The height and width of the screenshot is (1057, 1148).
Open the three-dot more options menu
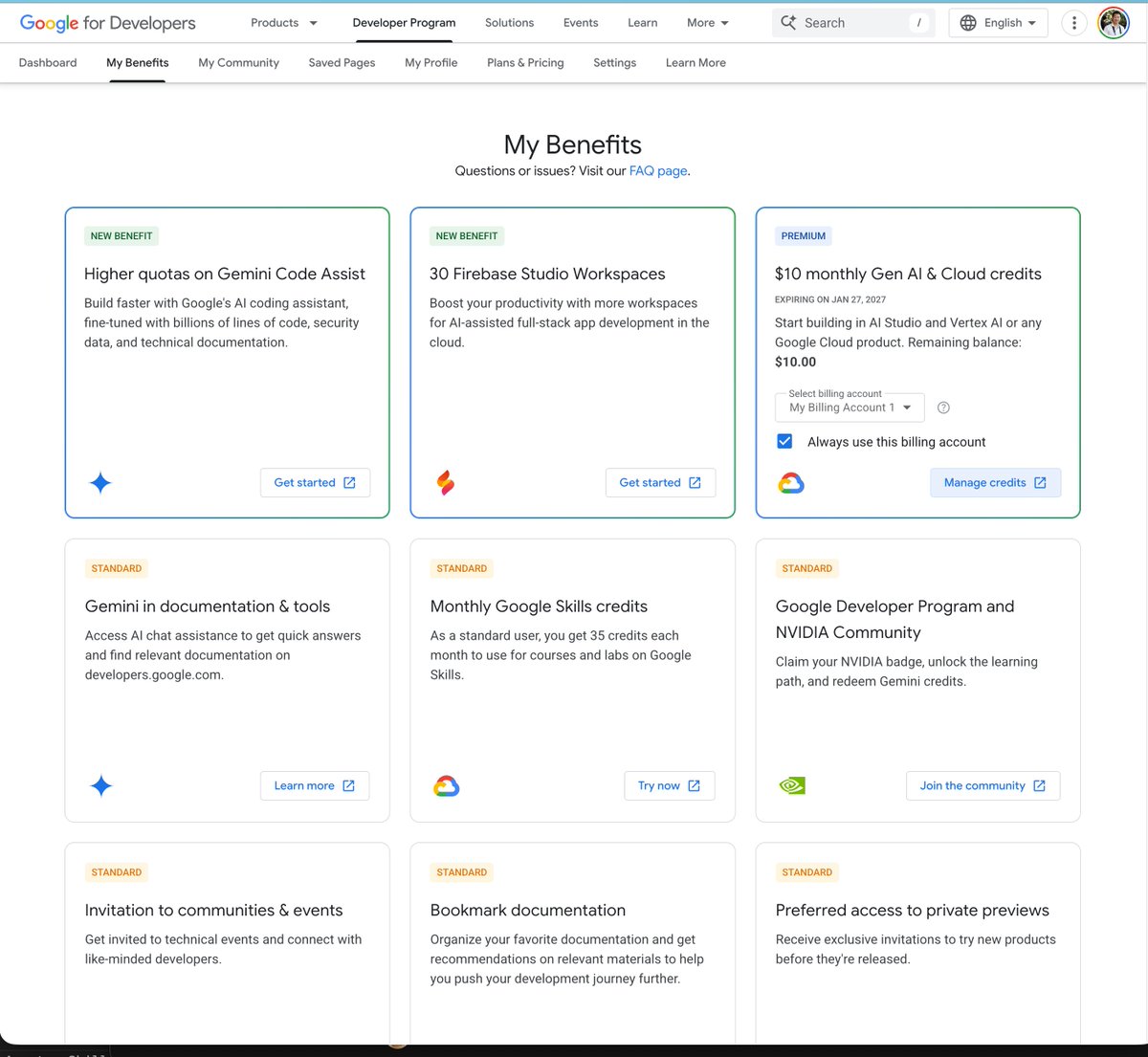pos(1074,23)
